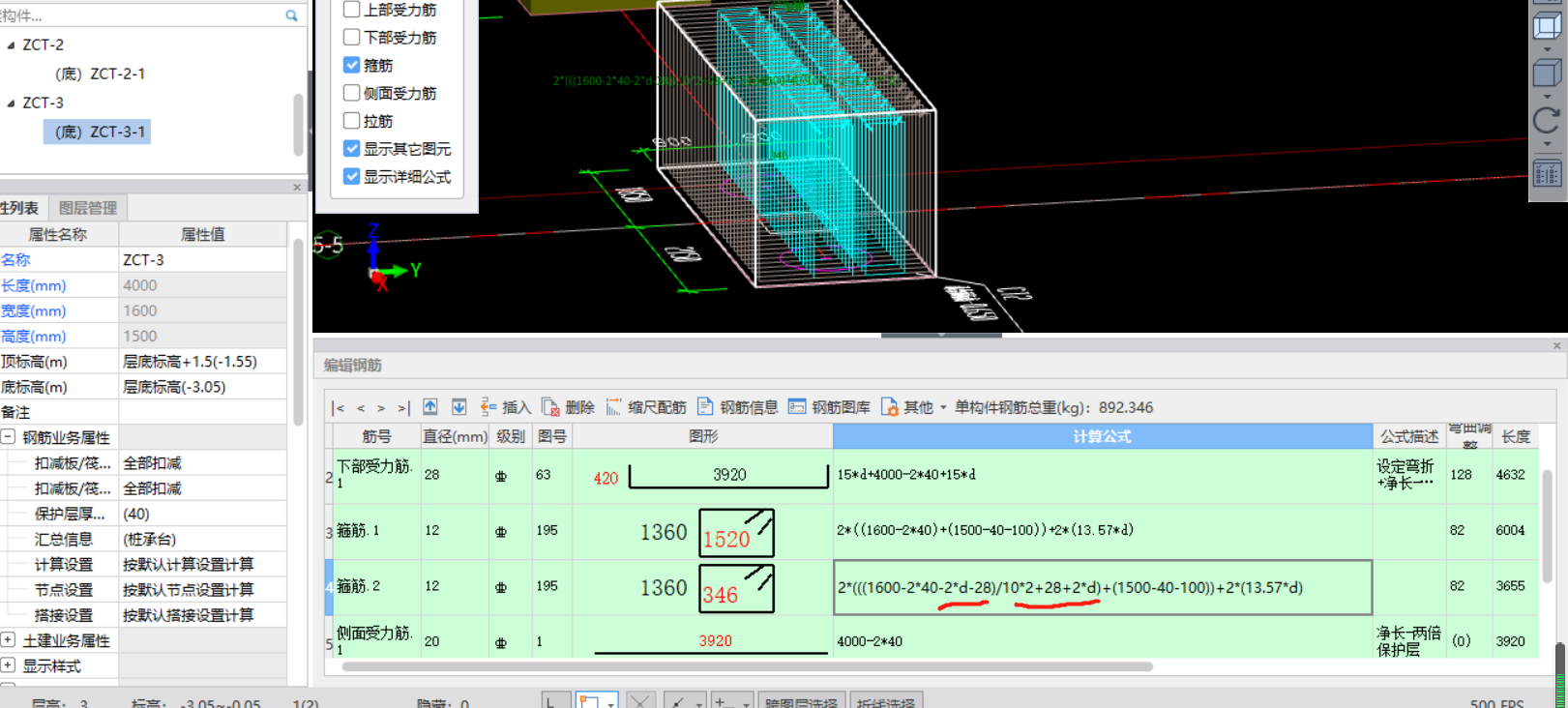Select 箍筋.2 formula cell

[x=1103, y=587]
